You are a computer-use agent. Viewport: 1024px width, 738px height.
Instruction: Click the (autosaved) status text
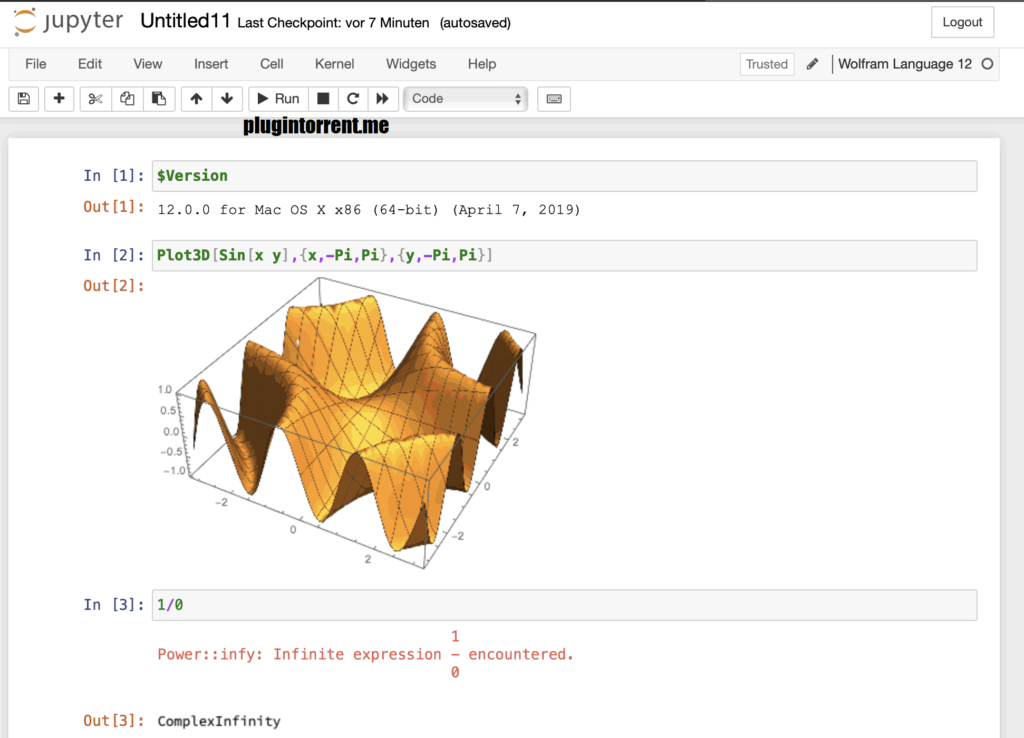coord(475,23)
